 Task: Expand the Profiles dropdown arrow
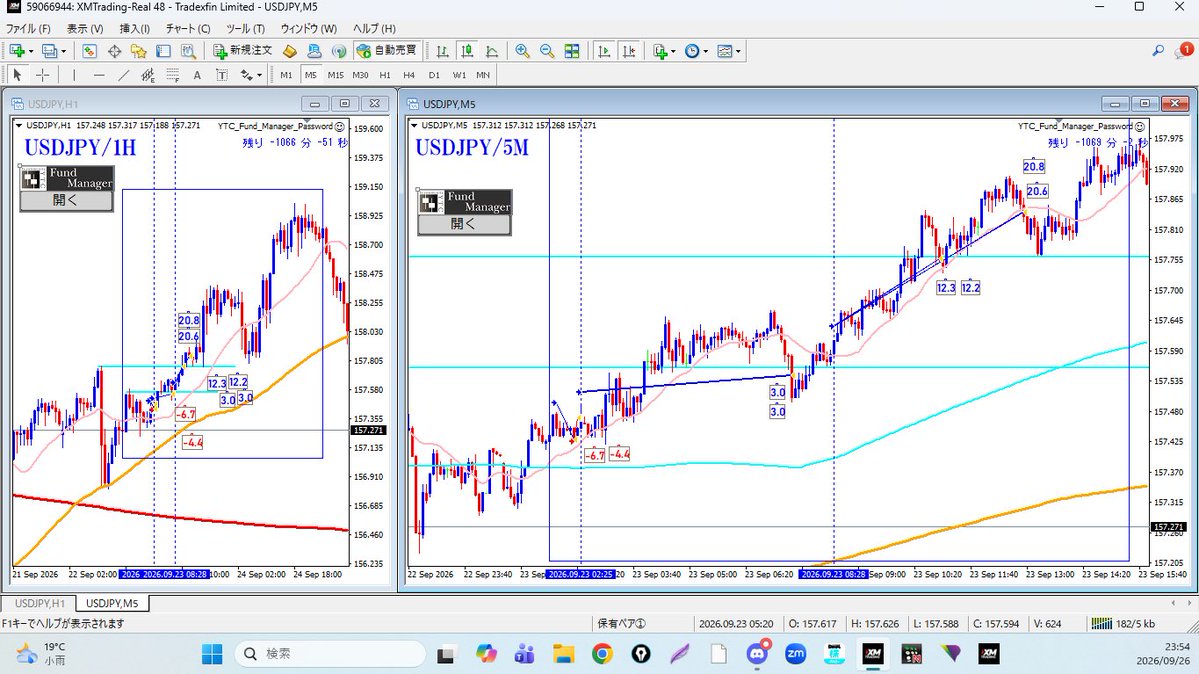pos(63,51)
